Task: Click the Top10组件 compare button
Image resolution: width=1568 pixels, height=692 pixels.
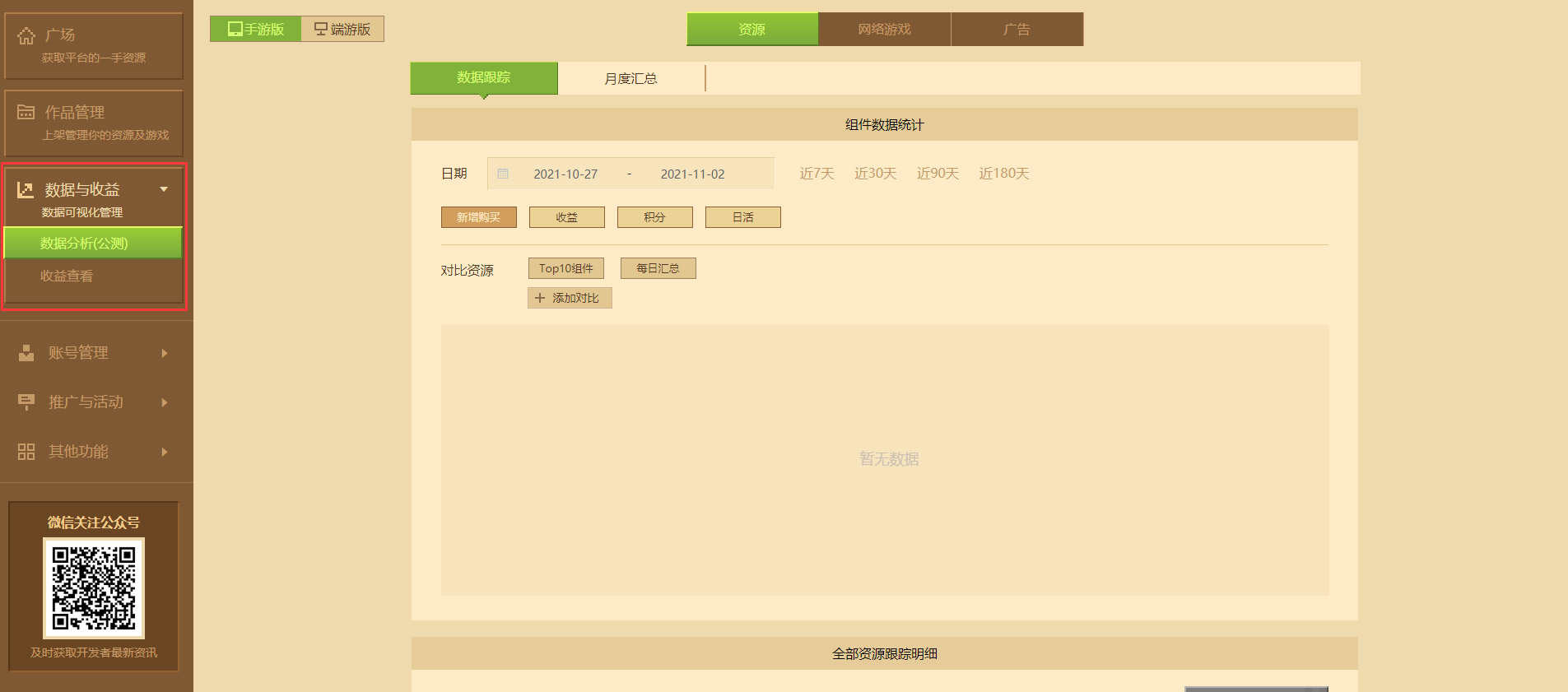Action: coord(566,268)
